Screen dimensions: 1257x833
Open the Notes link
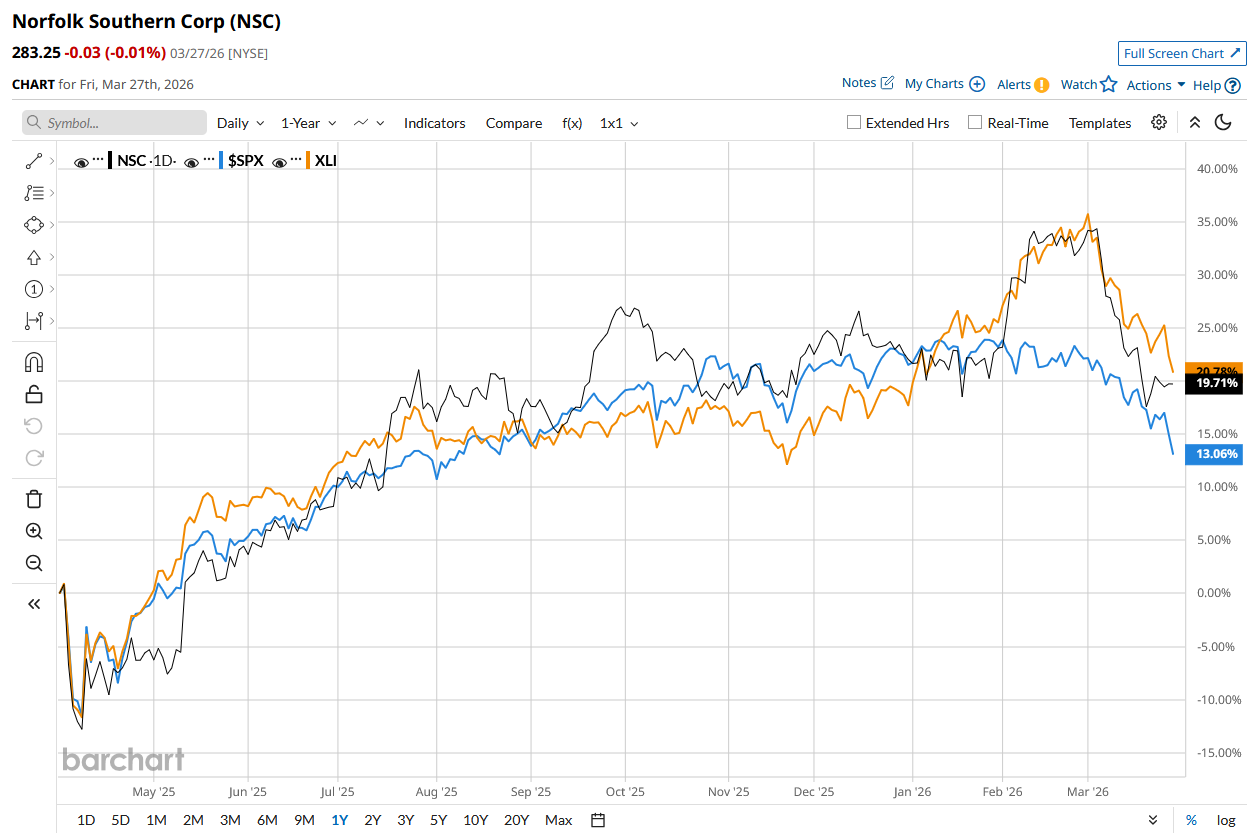tap(859, 83)
